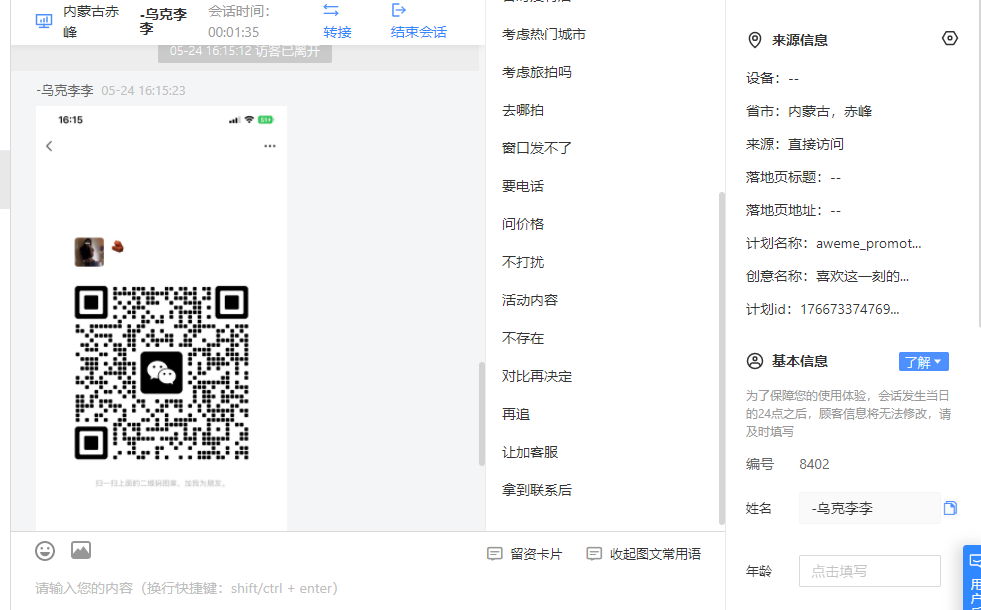Click the end session (结束会话) exit icon
981x610 pixels.
(x=399, y=10)
